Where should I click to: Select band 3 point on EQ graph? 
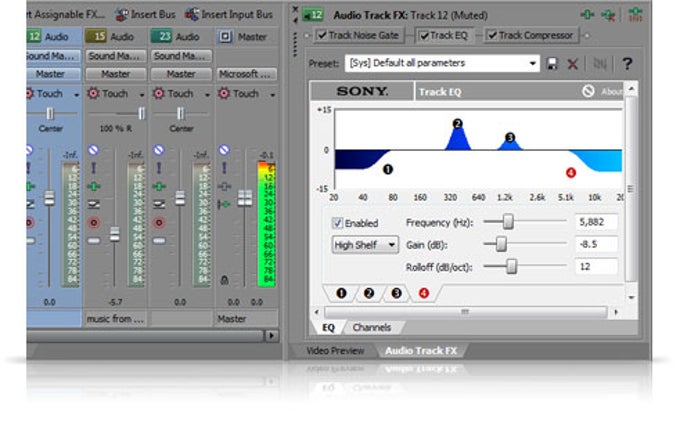510,137
